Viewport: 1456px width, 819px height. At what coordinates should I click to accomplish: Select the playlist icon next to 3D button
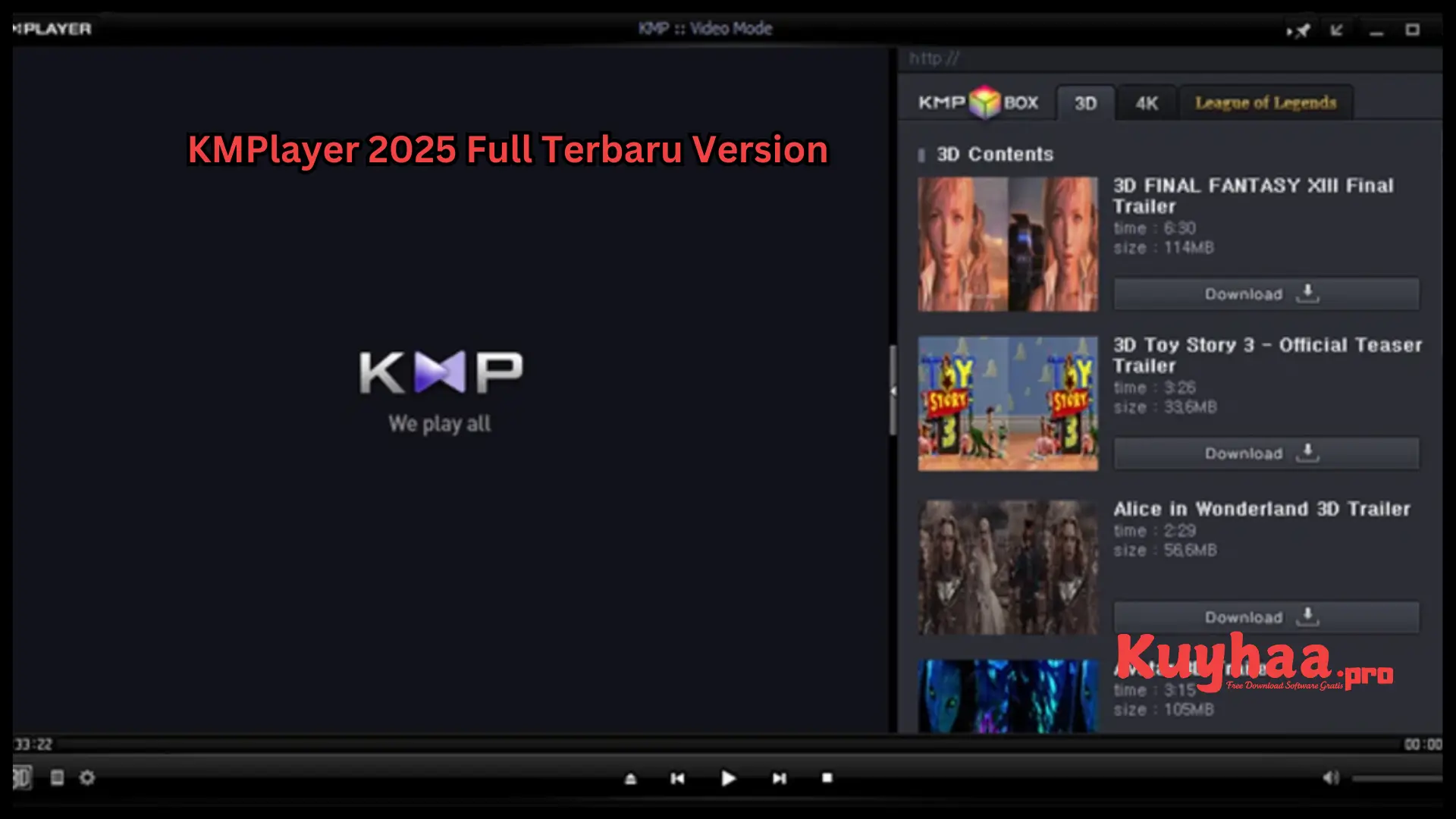coord(56,777)
